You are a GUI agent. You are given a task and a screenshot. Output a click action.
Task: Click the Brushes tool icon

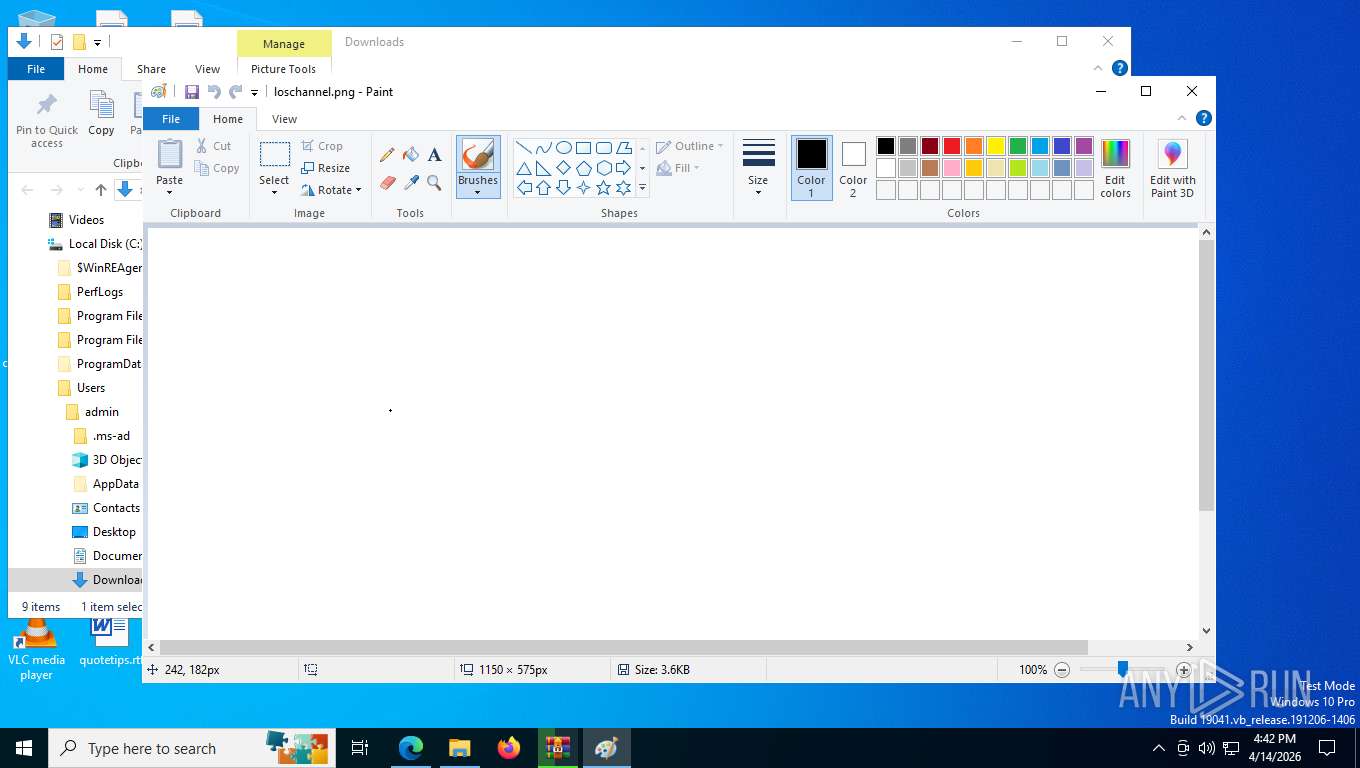point(478,155)
